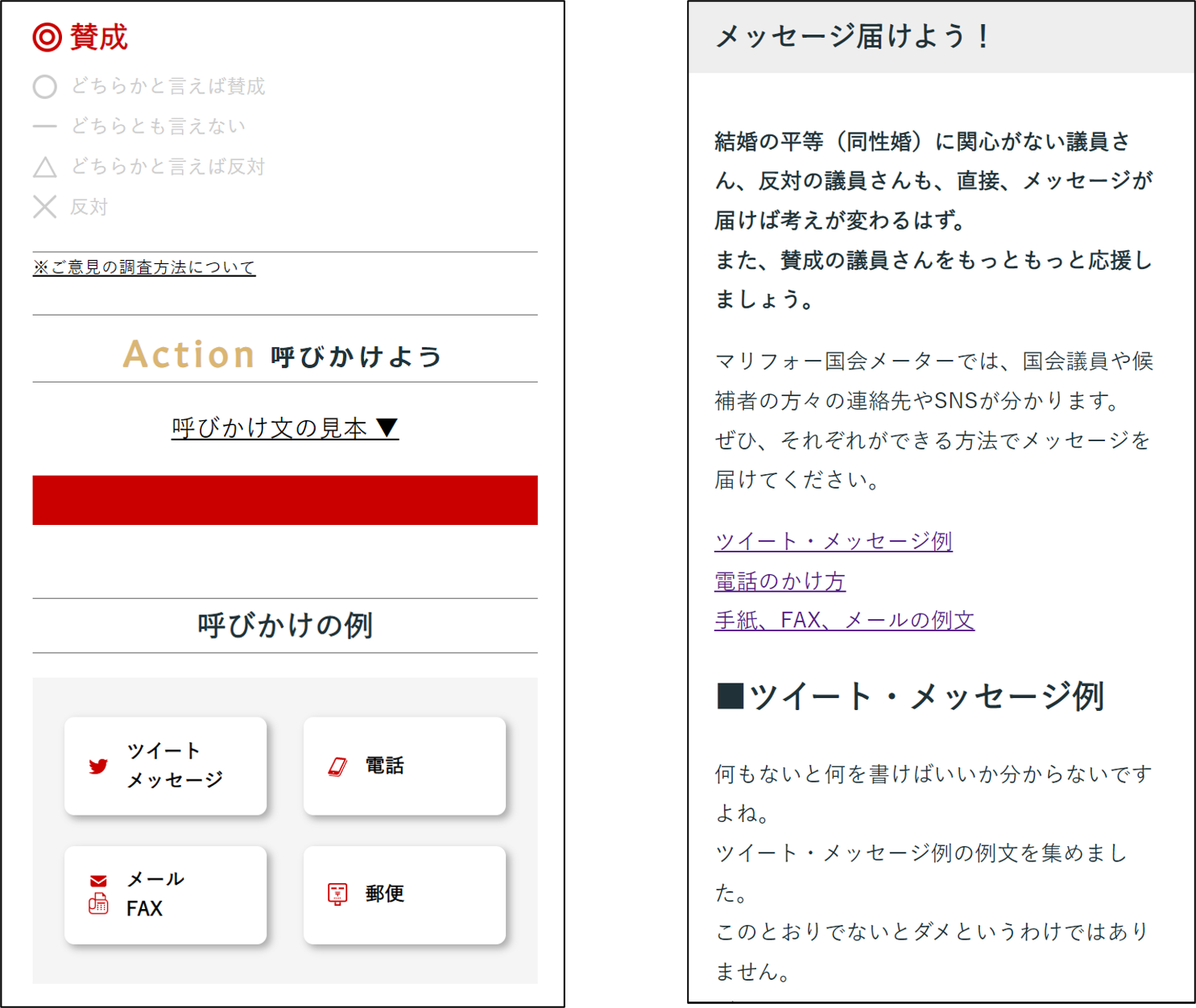Click the red phone icon
1196x1008 pixels.
click(x=337, y=766)
